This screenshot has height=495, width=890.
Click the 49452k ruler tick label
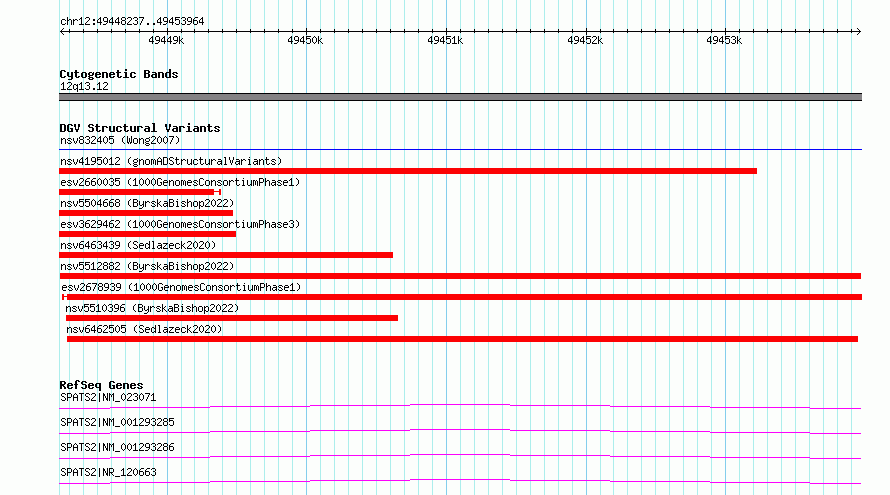[585, 40]
